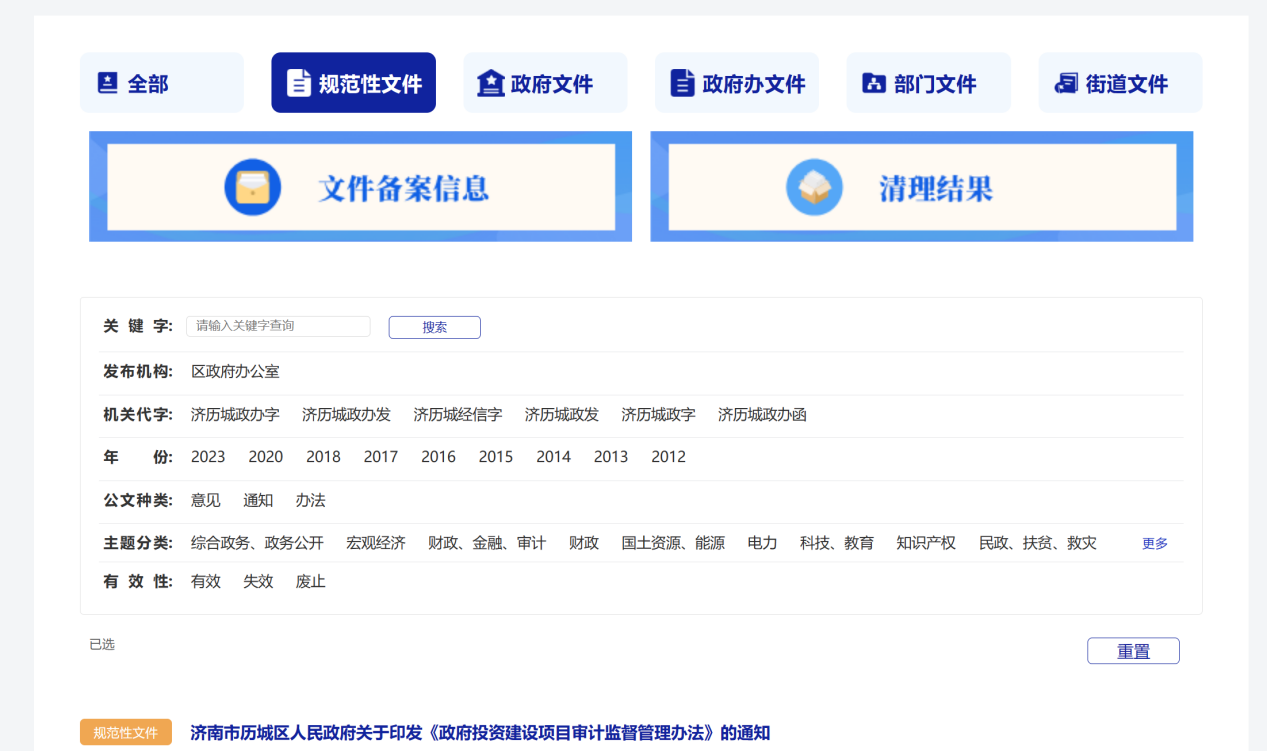The image size is (1267, 751).
Task: Click the icon on the 全部 tab
Action: click(108, 83)
